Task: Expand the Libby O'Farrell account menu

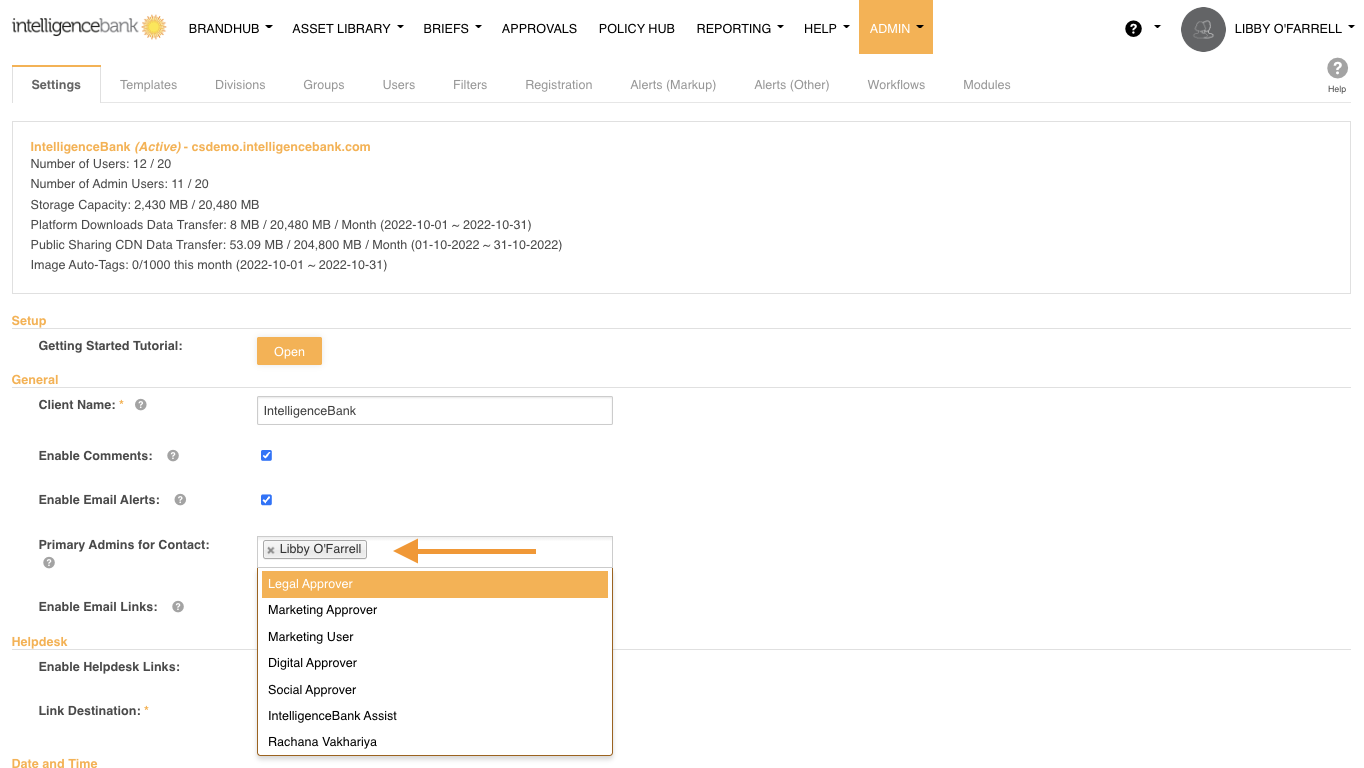Action: tap(1294, 28)
